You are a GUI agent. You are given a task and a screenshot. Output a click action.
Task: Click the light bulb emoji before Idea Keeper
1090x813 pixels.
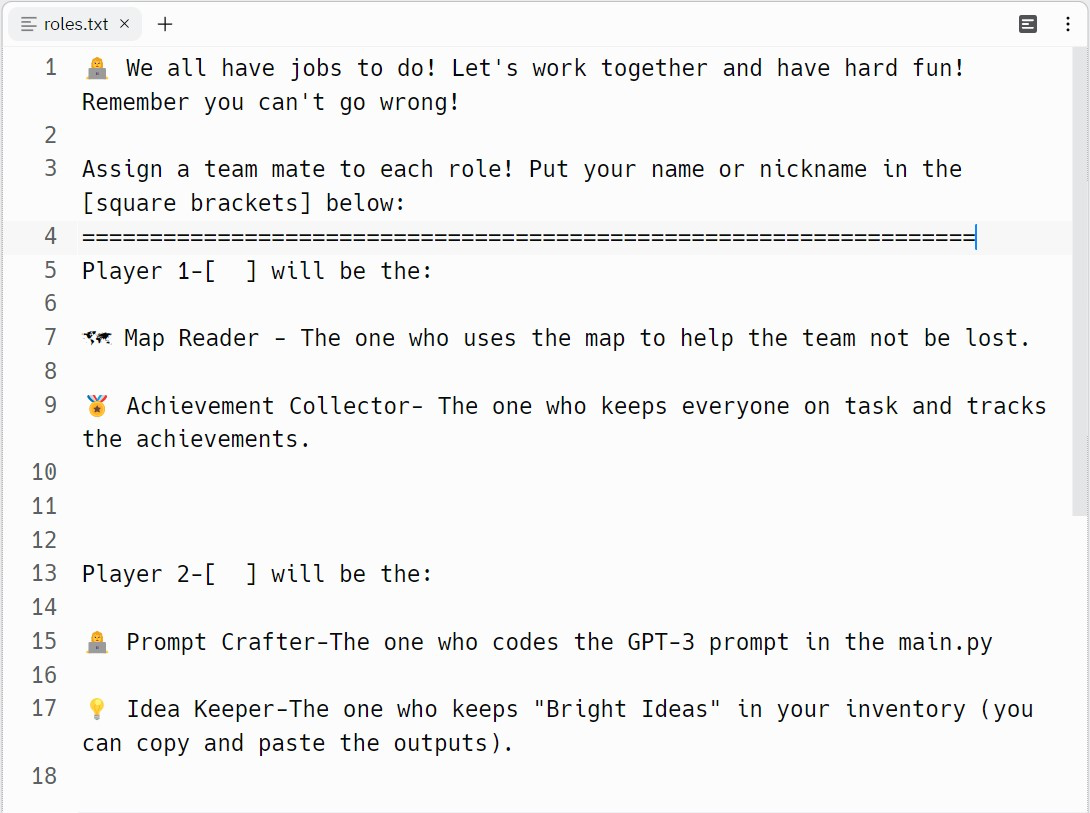97,709
